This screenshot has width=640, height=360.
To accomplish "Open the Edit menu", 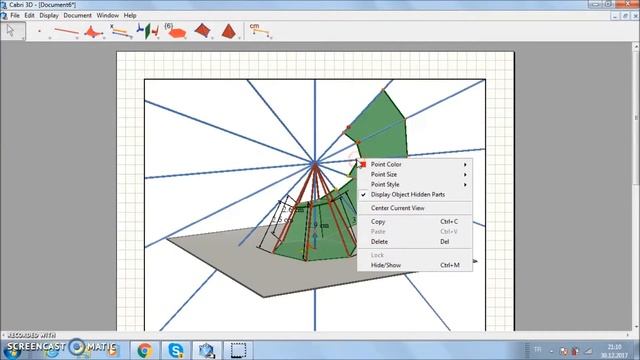I will [x=29, y=16].
